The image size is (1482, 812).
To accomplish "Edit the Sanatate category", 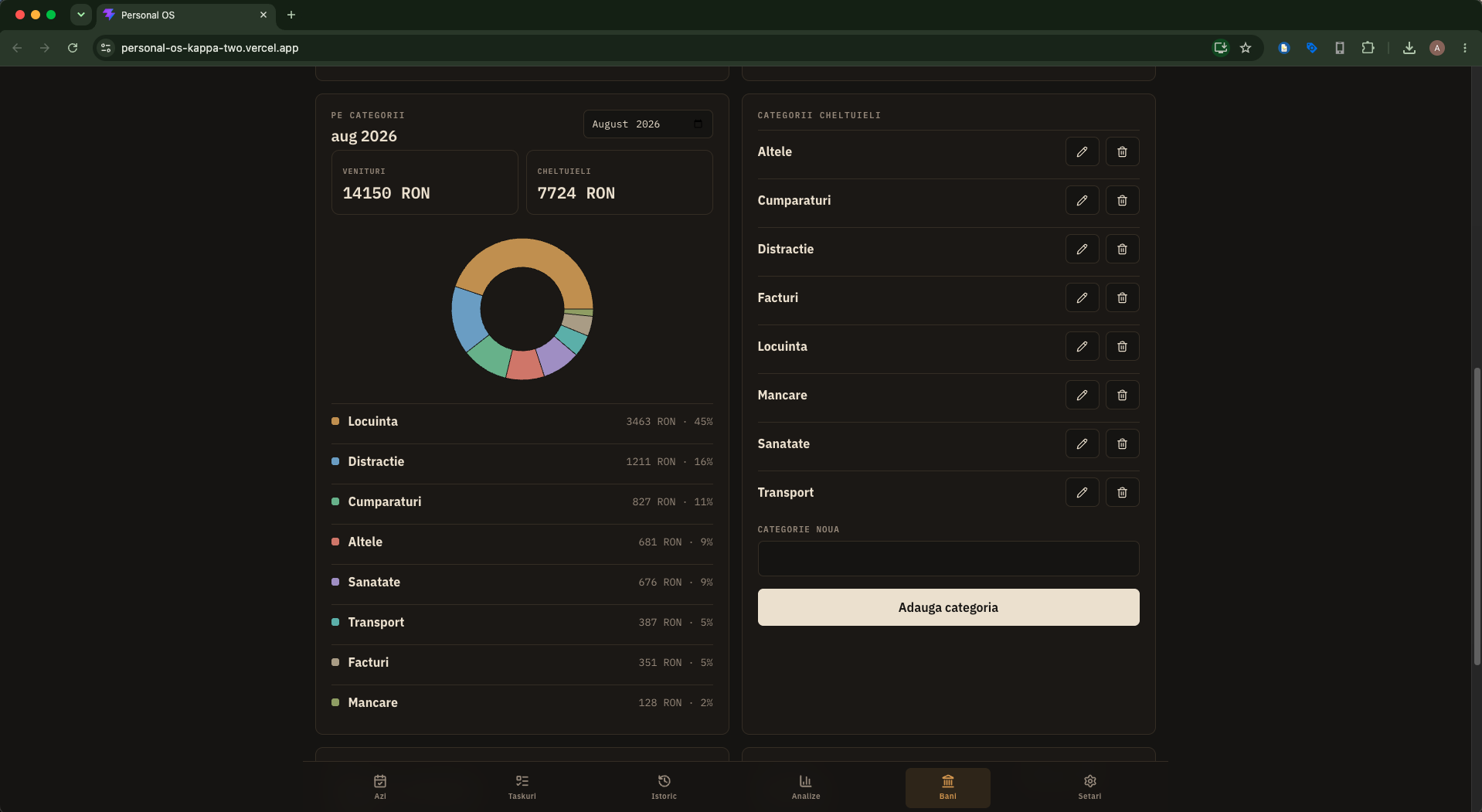I will tap(1082, 443).
